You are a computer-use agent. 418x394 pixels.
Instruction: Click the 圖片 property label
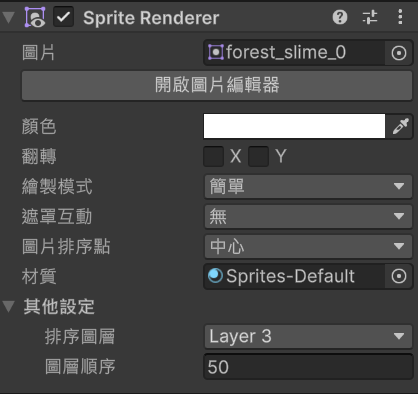[x=38, y=53]
